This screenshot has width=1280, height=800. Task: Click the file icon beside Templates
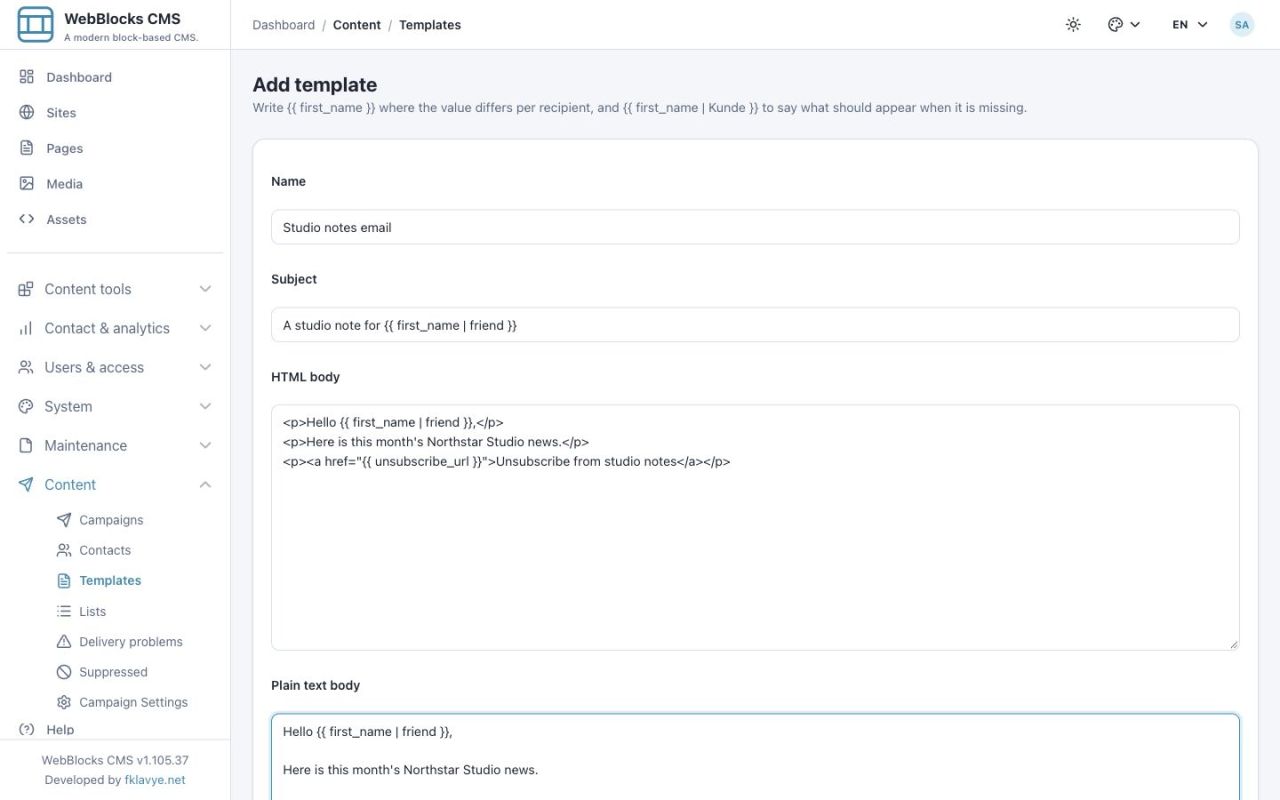point(64,581)
